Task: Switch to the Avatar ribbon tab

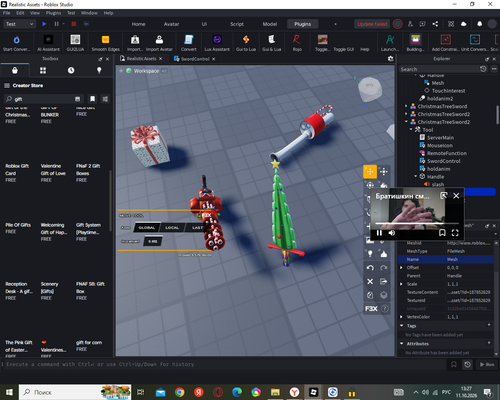Action: tap(171, 24)
